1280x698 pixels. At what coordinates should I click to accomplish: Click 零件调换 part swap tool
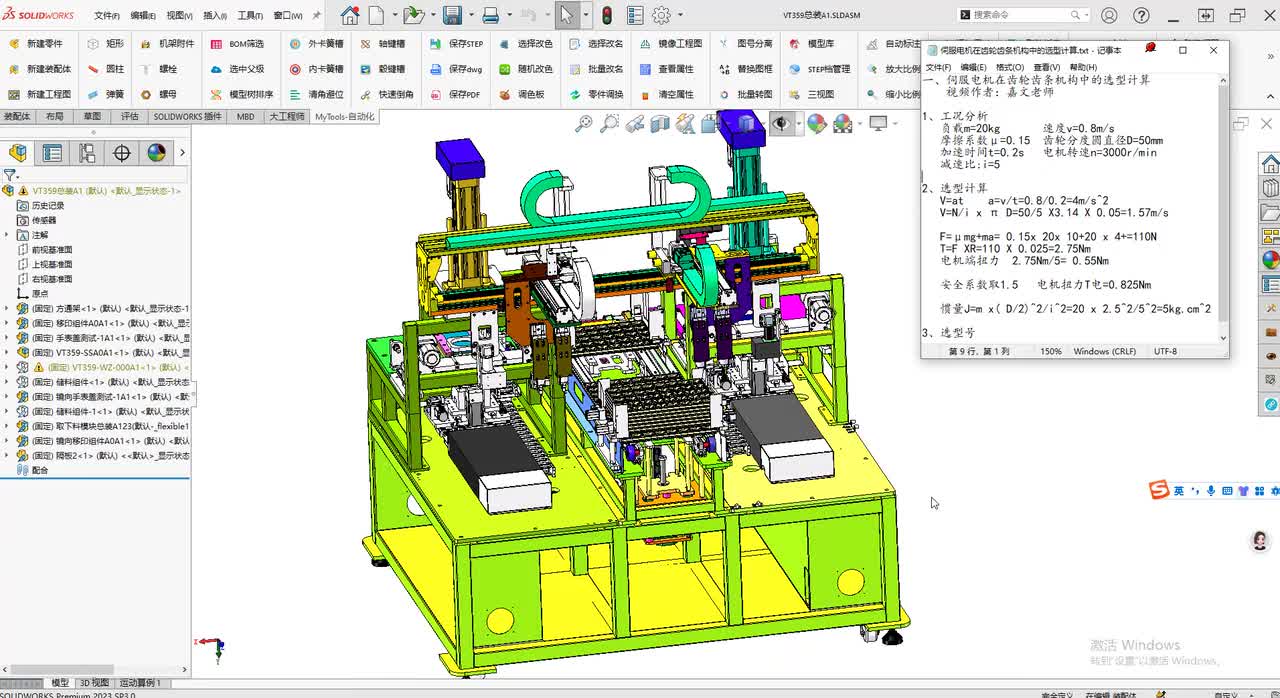click(x=595, y=94)
